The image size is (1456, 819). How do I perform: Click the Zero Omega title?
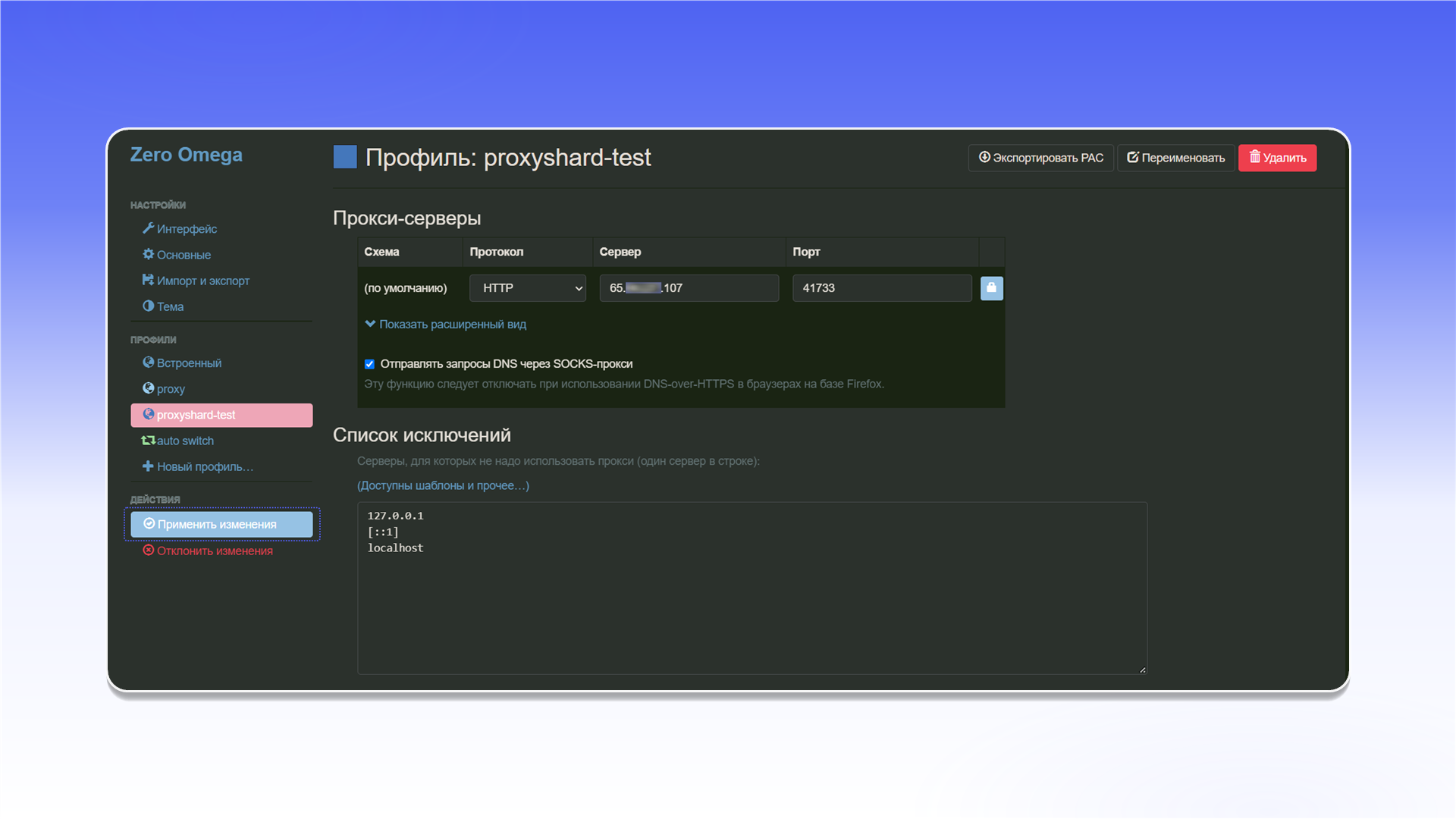click(x=187, y=155)
